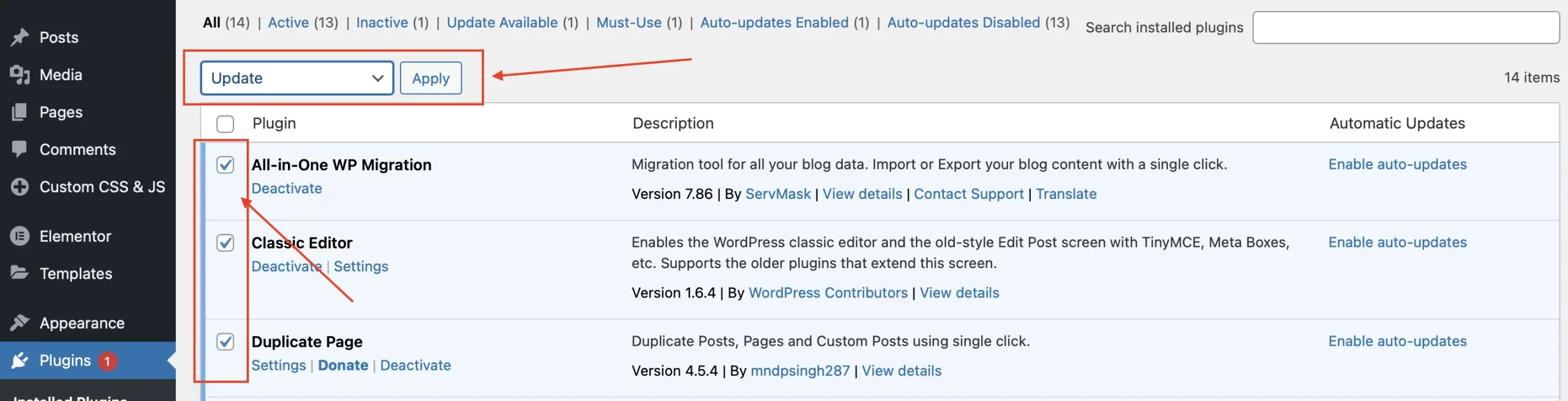The width and height of the screenshot is (1568, 401).
Task: Filter by Active plugins
Action: coord(288,23)
